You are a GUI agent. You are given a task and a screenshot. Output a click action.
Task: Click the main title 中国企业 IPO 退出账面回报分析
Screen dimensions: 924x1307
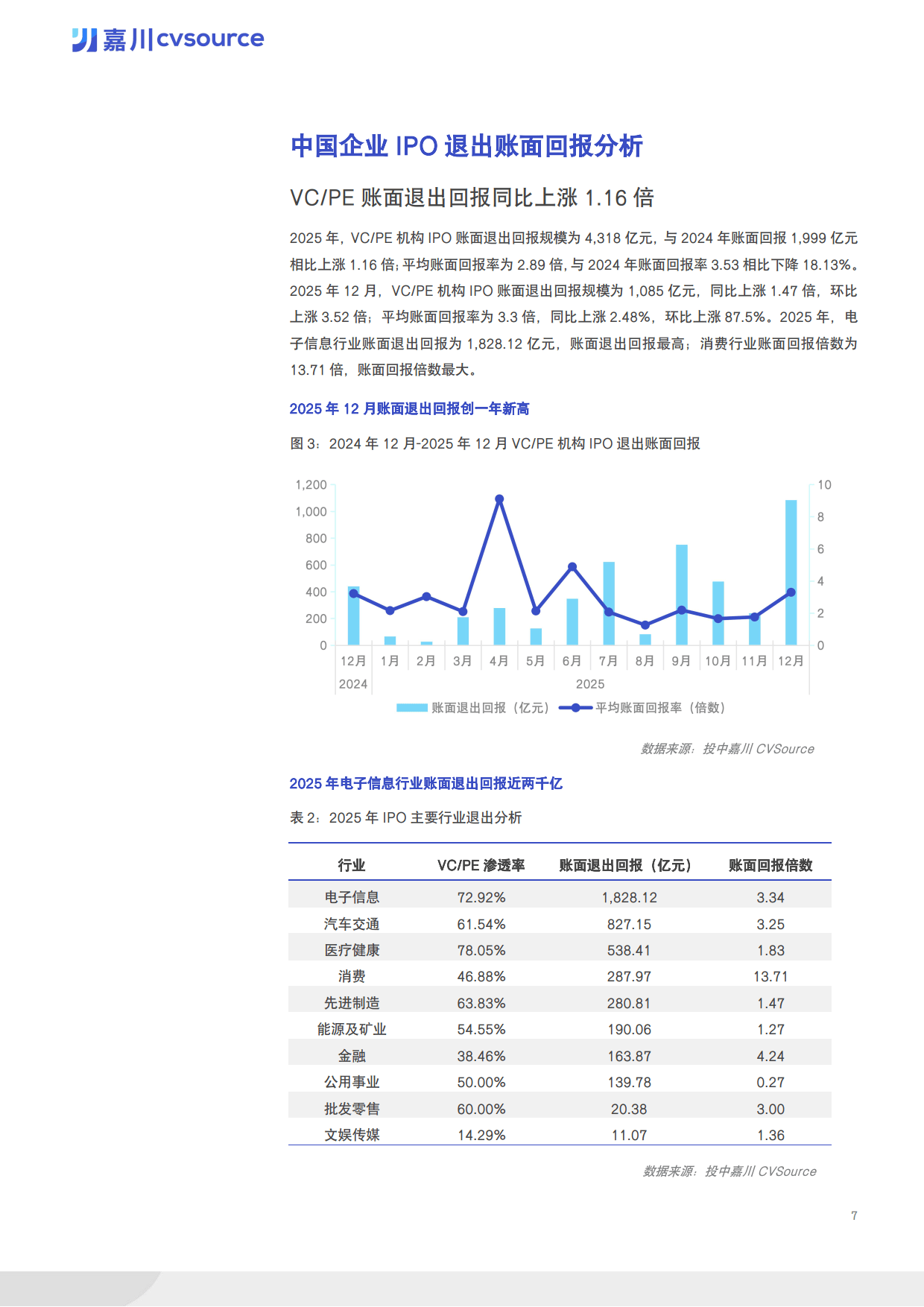pos(466,146)
